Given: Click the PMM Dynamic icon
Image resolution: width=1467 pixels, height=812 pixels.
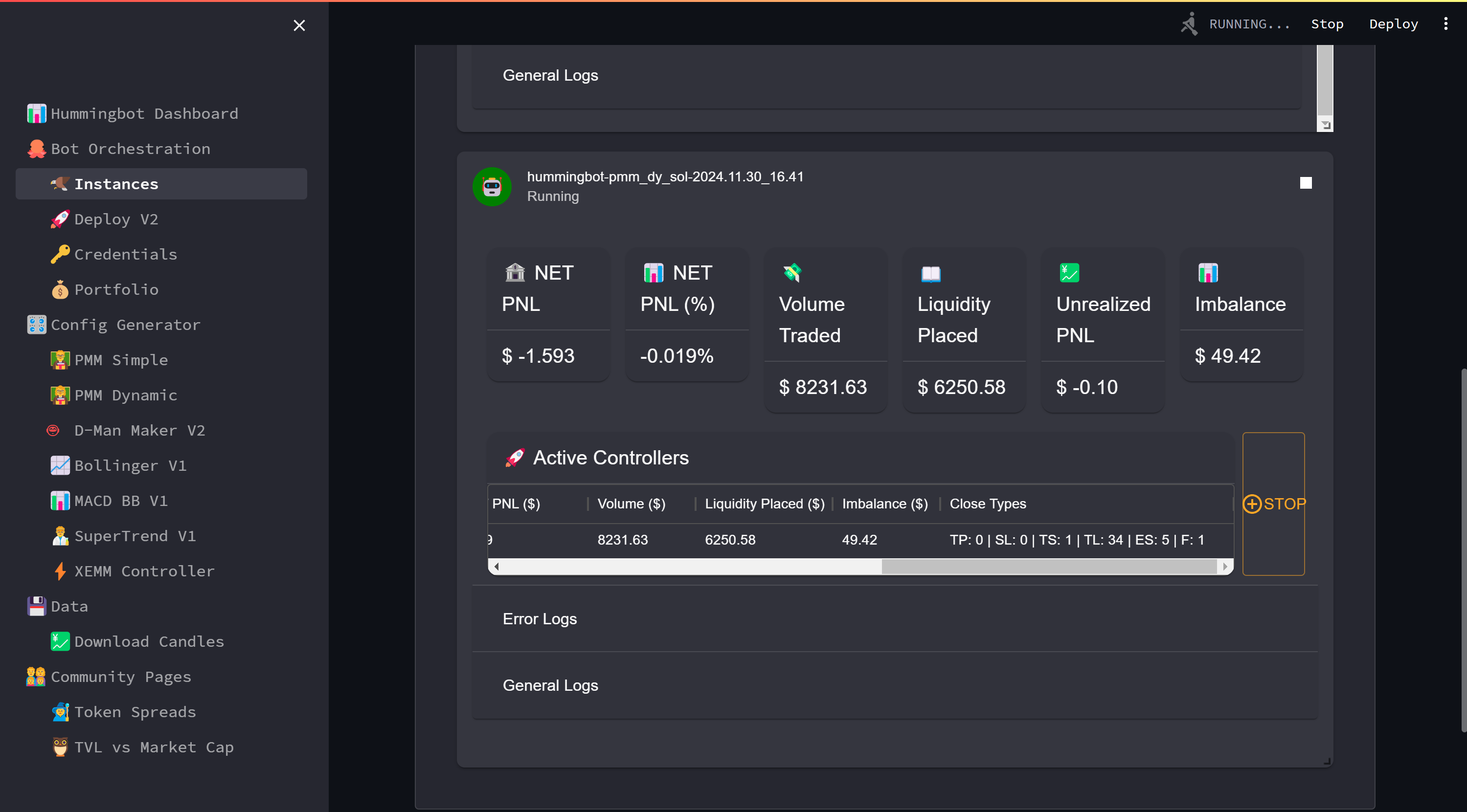Looking at the screenshot, I should (60, 395).
